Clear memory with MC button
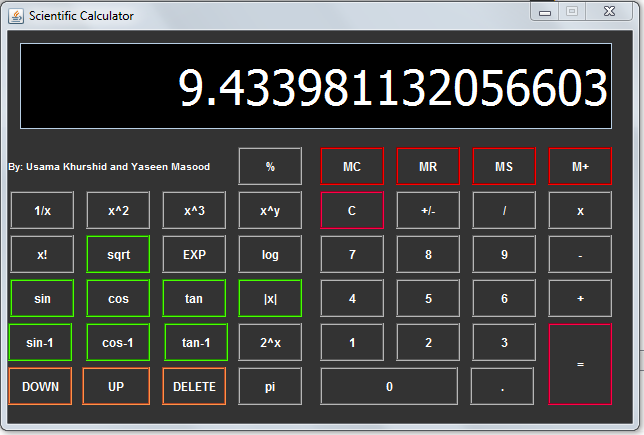The width and height of the screenshot is (644, 435). pyautogui.click(x=352, y=166)
